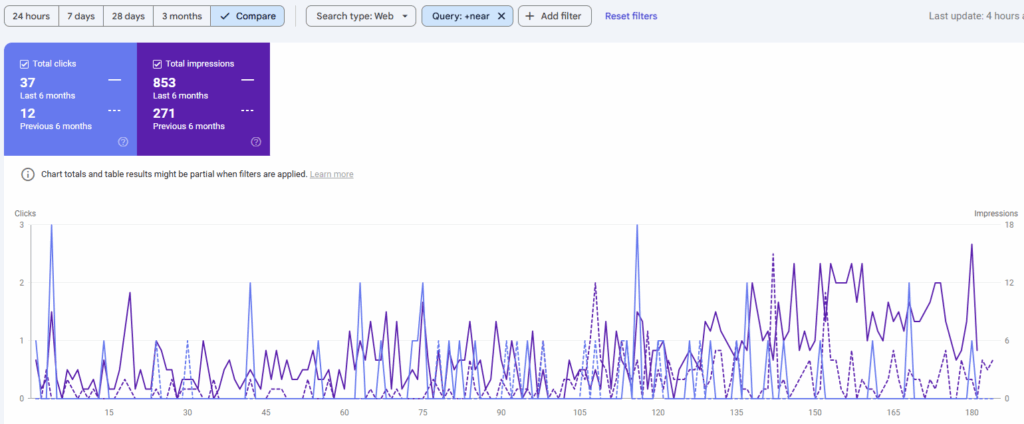Click the plus icon on Add filter
Screen dimensions: 1024x424
[530, 16]
